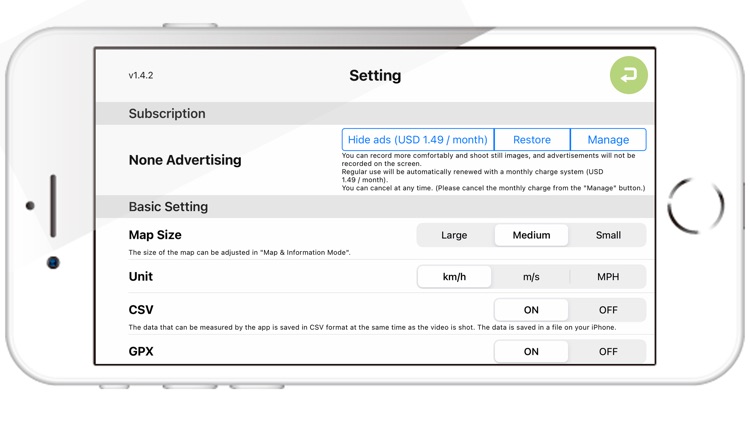
Task: Tap the green back arrow icon
Action: pos(629,75)
